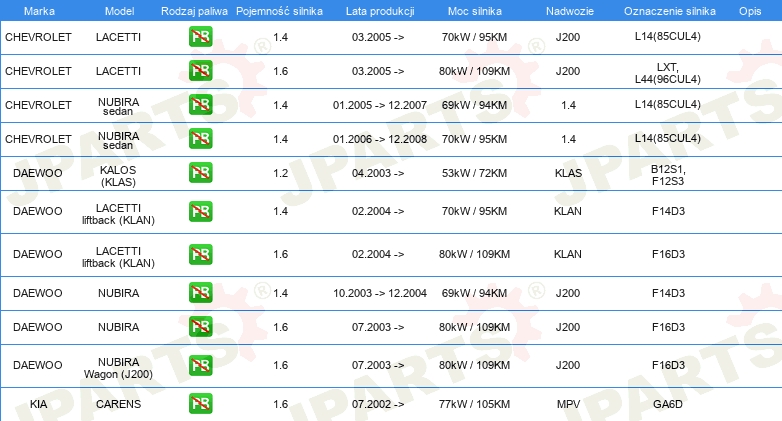This screenshot has height=421, width=782.
Task: Select fuel icon for NUBIRA sedan 01.2006 -> 12.2008 row
Action: (x=200, y=138)
